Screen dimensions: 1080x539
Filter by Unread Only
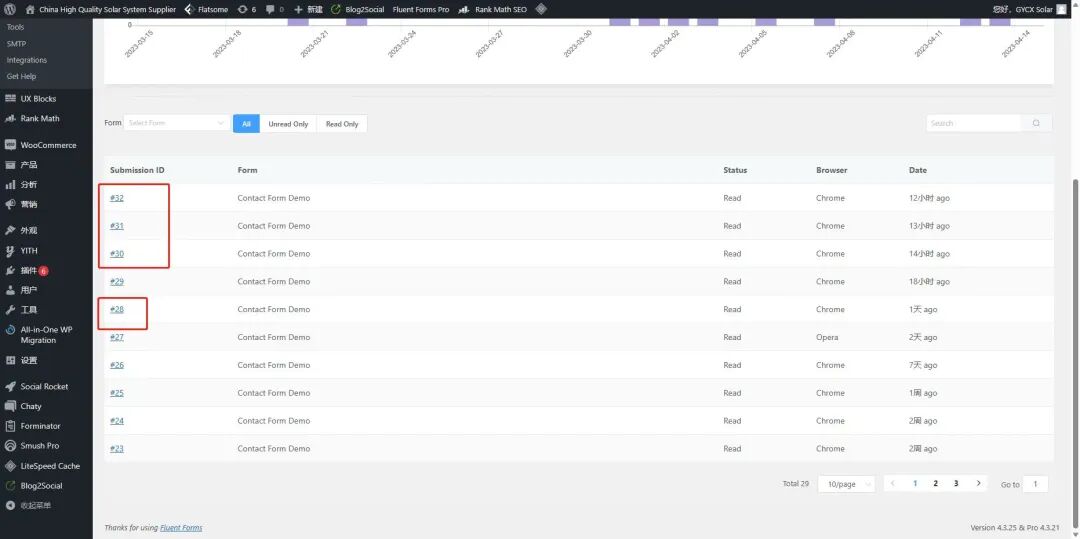click(289, 124)
